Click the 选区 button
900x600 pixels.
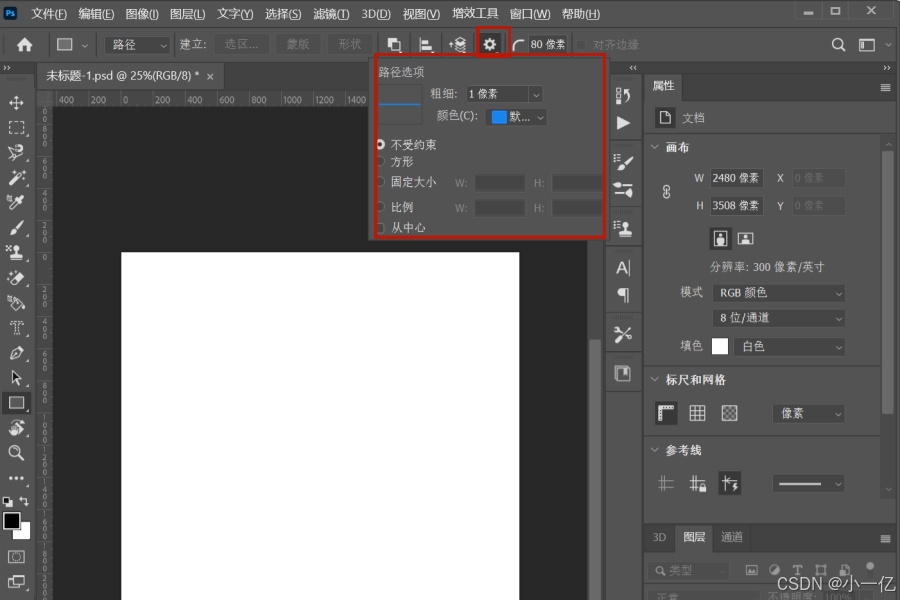241,45
